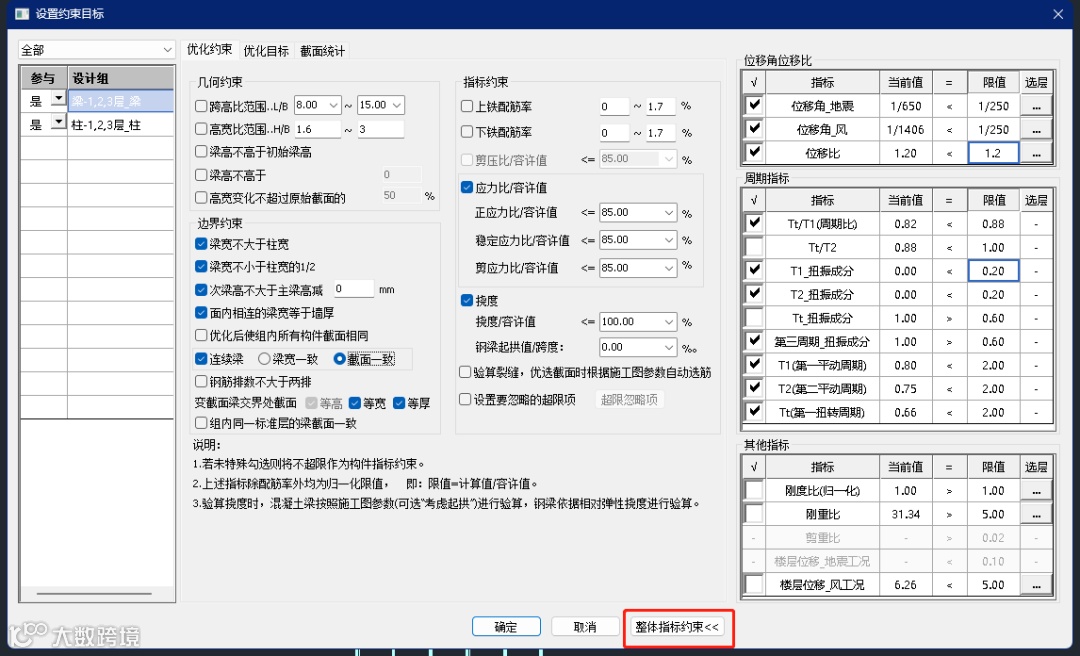Open 参与 dropdown for 柱-1,2,3层_柱 row
The width and height of the screenshot is (1080, 656).
point(59,123)
